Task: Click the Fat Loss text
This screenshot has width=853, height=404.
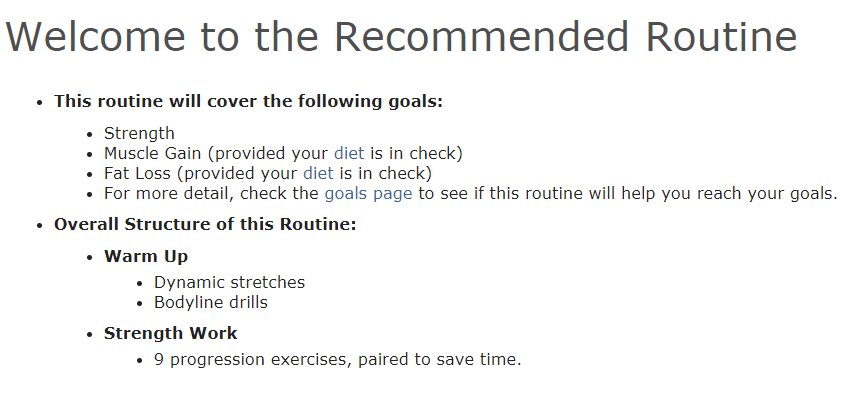Action: (x=137, y=173)
